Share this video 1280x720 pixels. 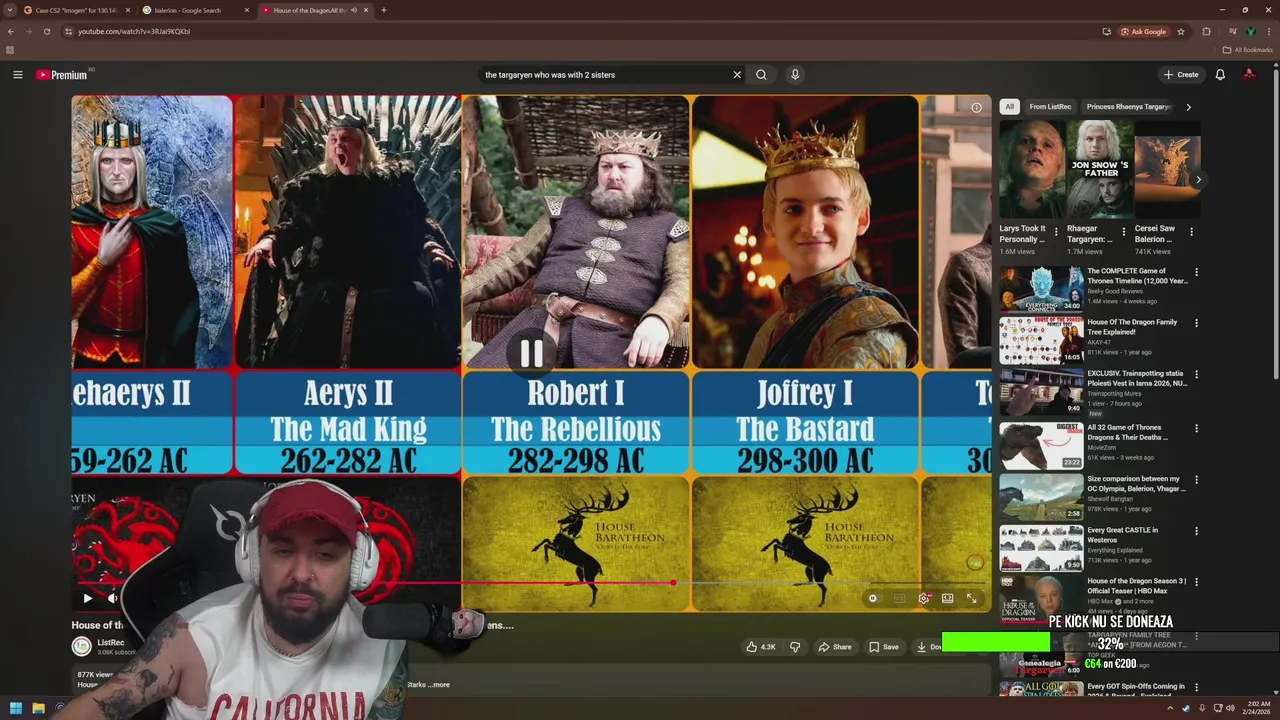pos(834,647)
